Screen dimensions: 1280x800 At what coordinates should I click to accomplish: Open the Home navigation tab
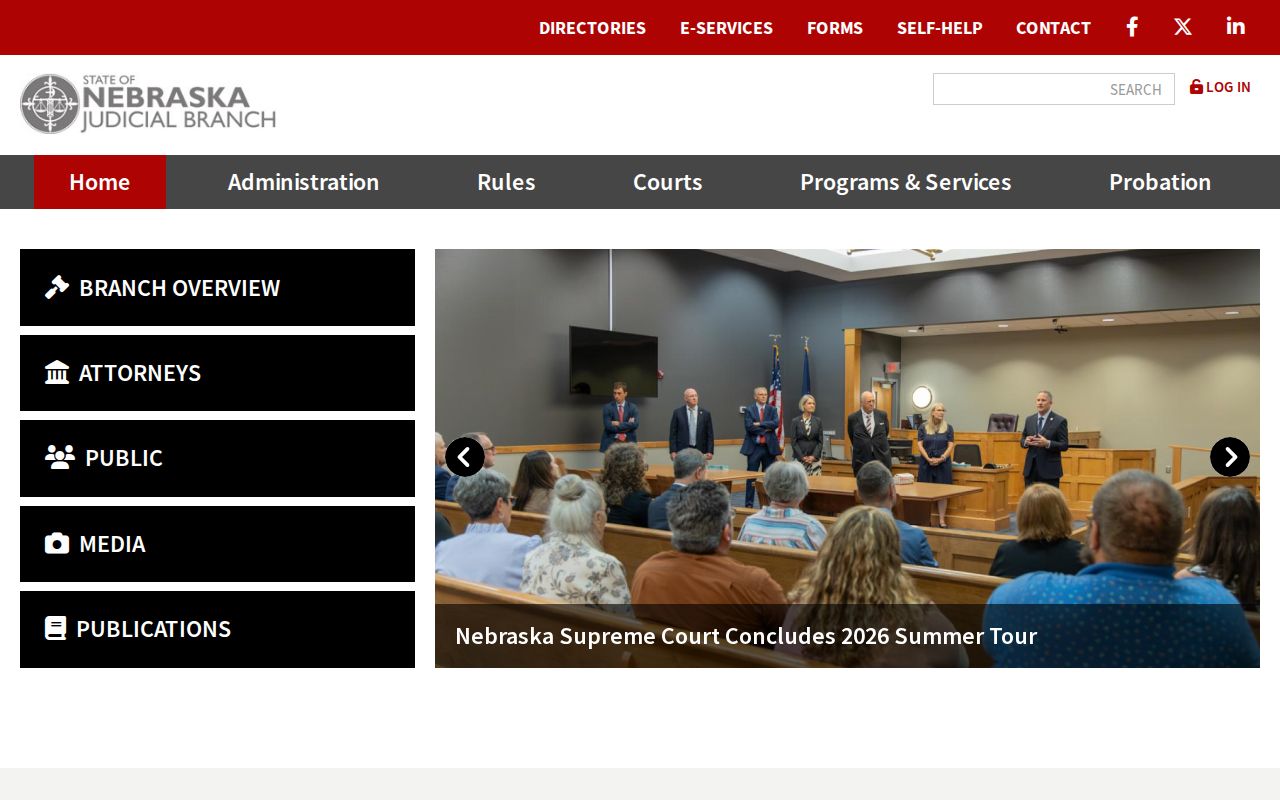click(100, 182)
